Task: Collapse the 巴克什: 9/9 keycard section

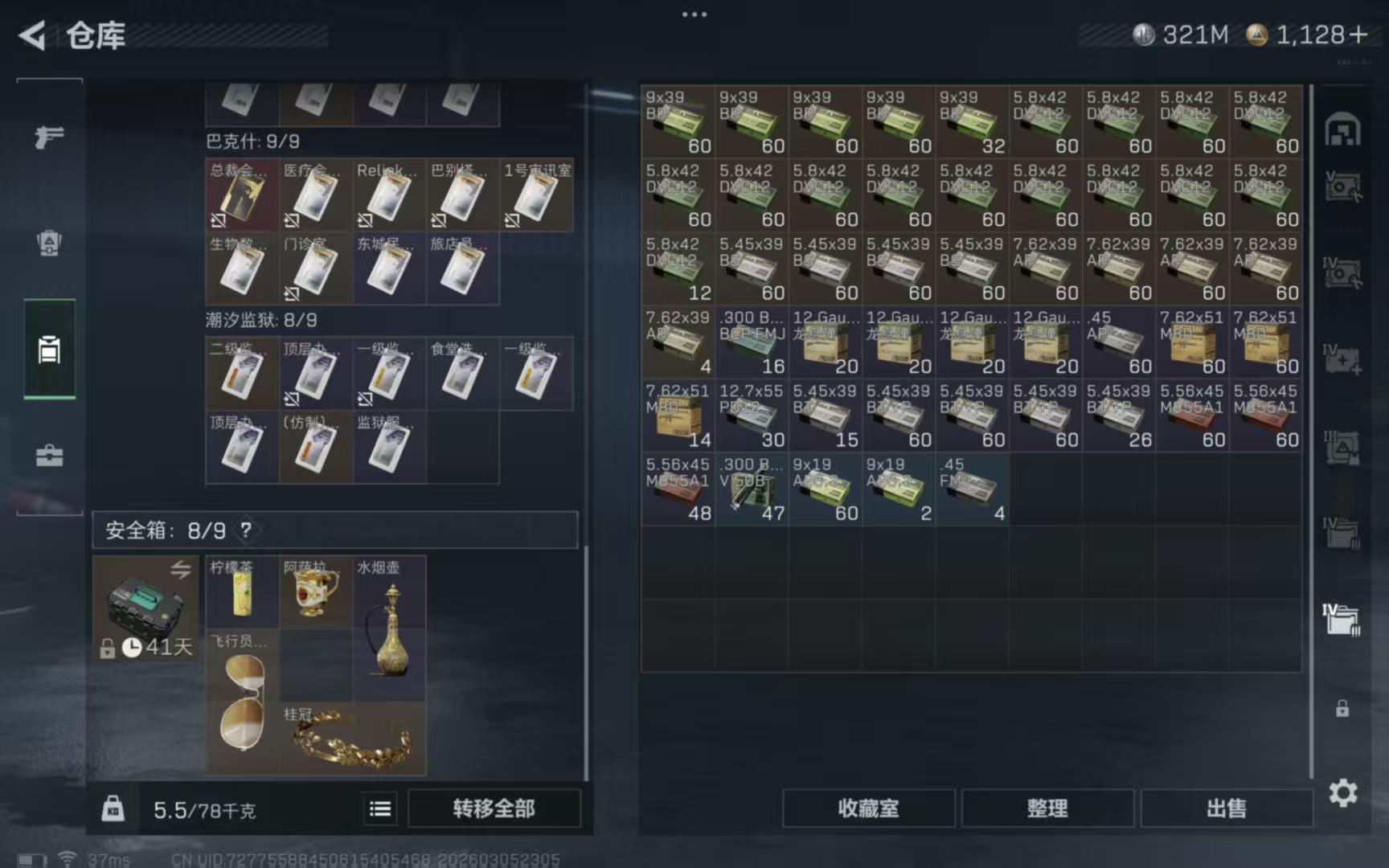Action: click(x=252, y=142)
